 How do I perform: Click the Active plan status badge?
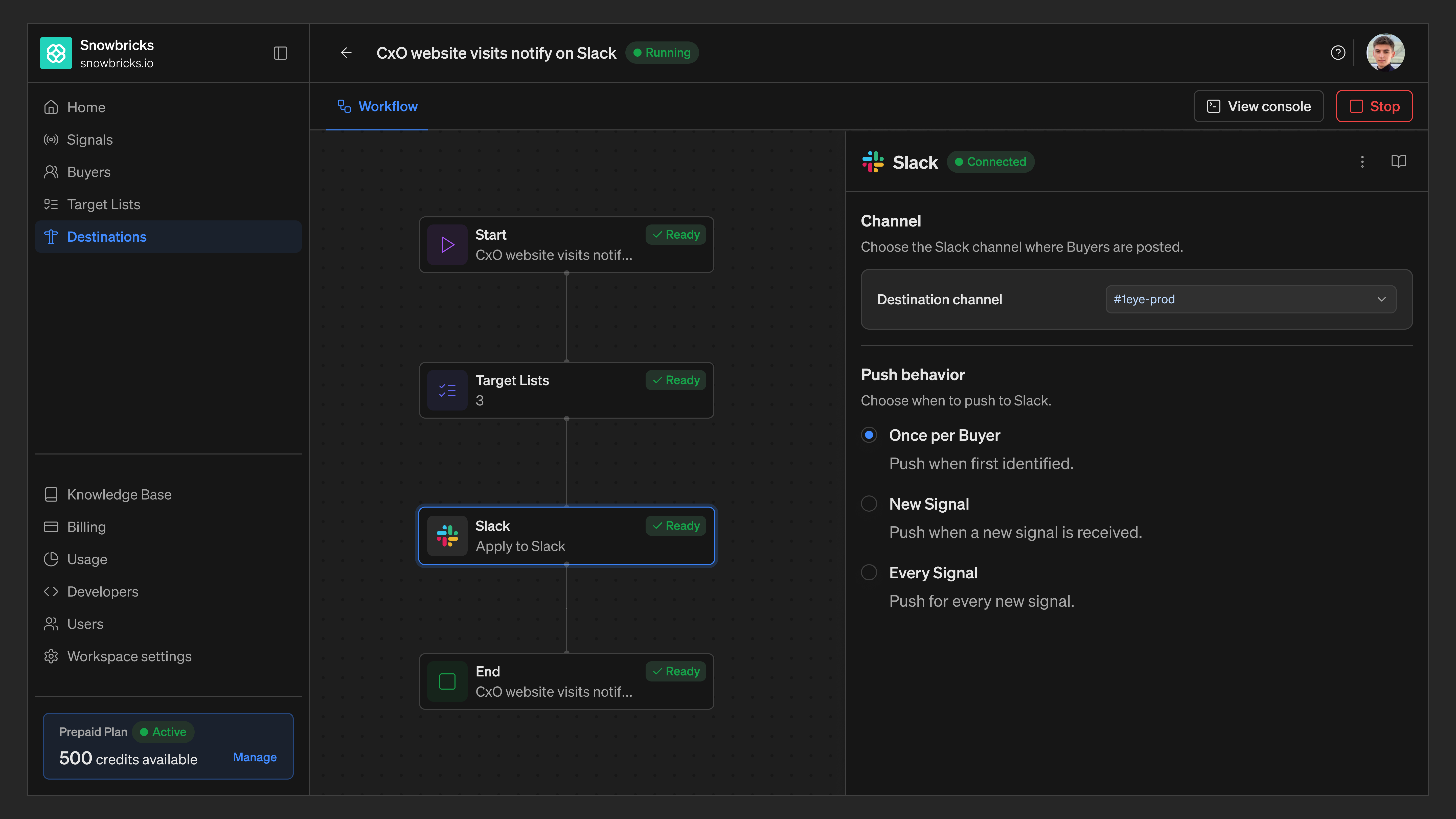(163, 732)
